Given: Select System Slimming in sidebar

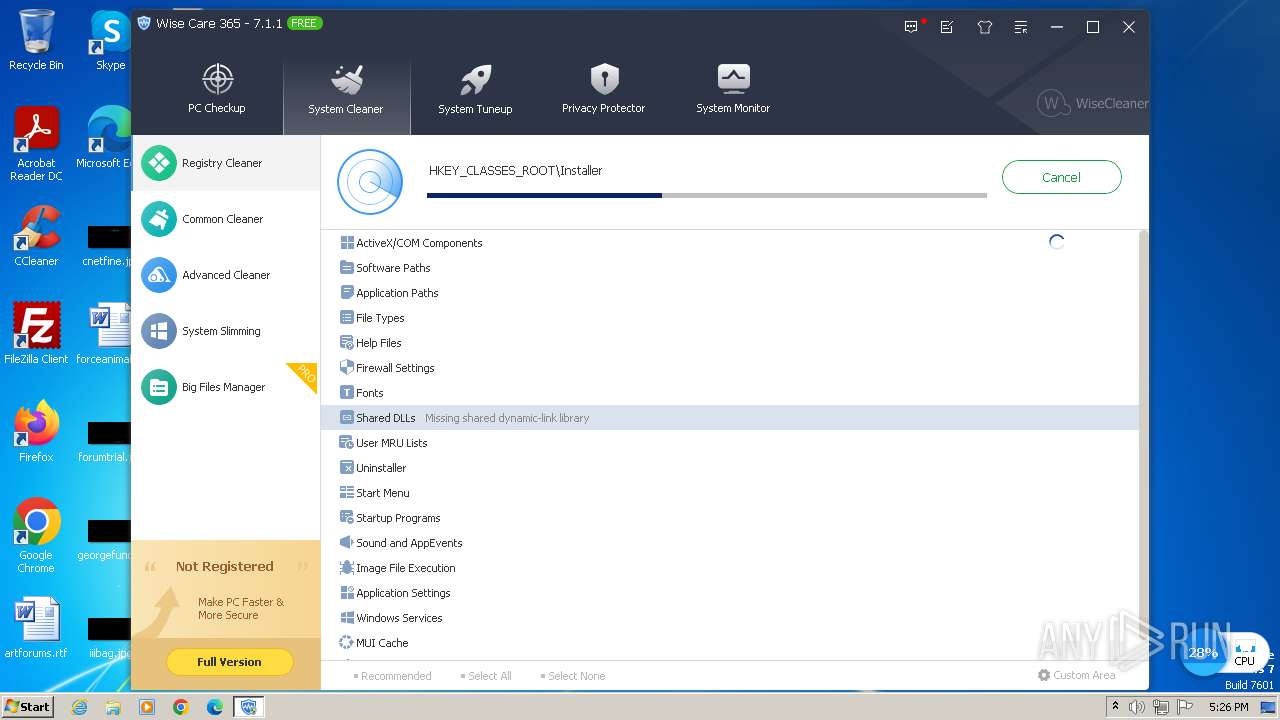Looking at the screenshot, I should (x=226, y=331).
